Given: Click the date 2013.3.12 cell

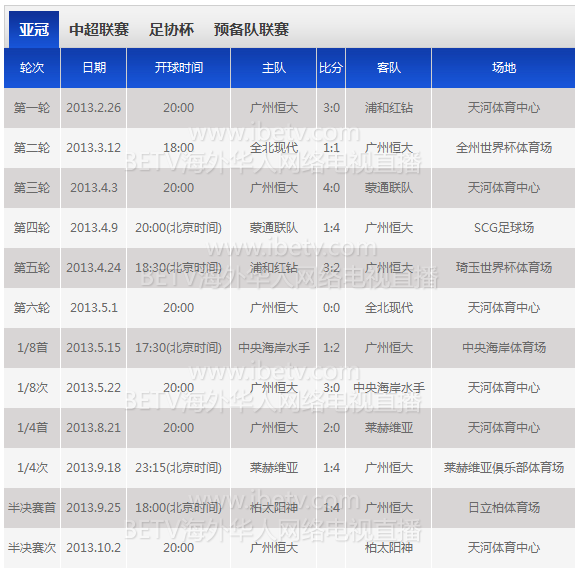Looking at the screenshot, I should coord(94,148).
